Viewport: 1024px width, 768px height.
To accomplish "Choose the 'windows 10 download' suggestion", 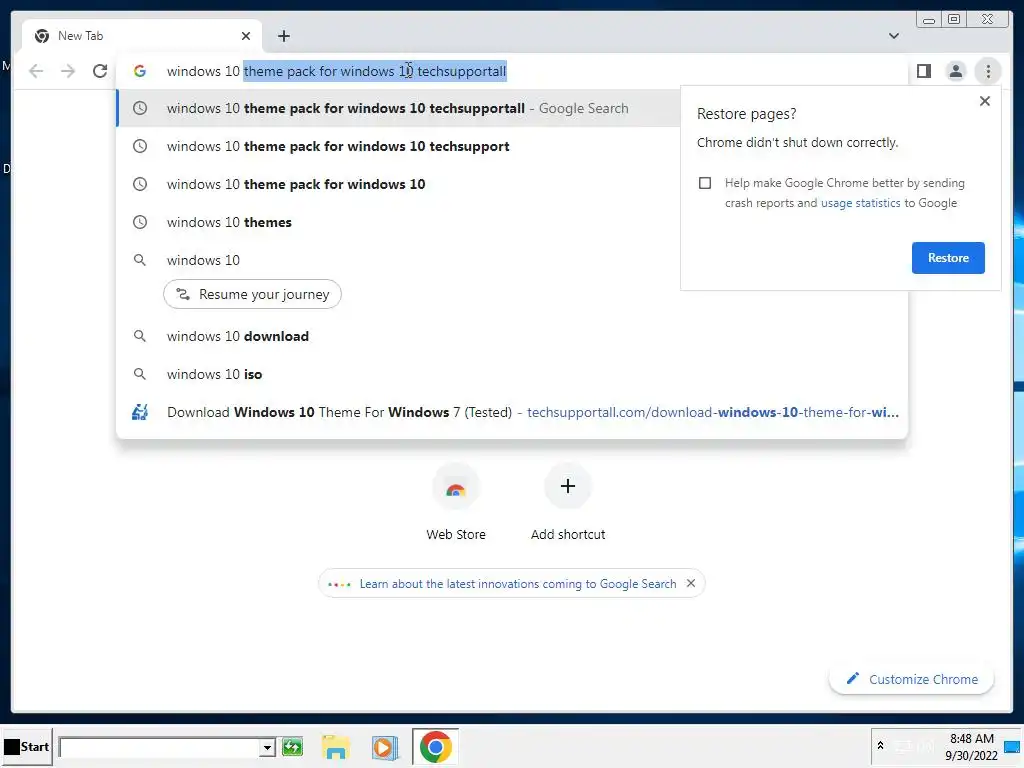I will [x=512, y=336].
